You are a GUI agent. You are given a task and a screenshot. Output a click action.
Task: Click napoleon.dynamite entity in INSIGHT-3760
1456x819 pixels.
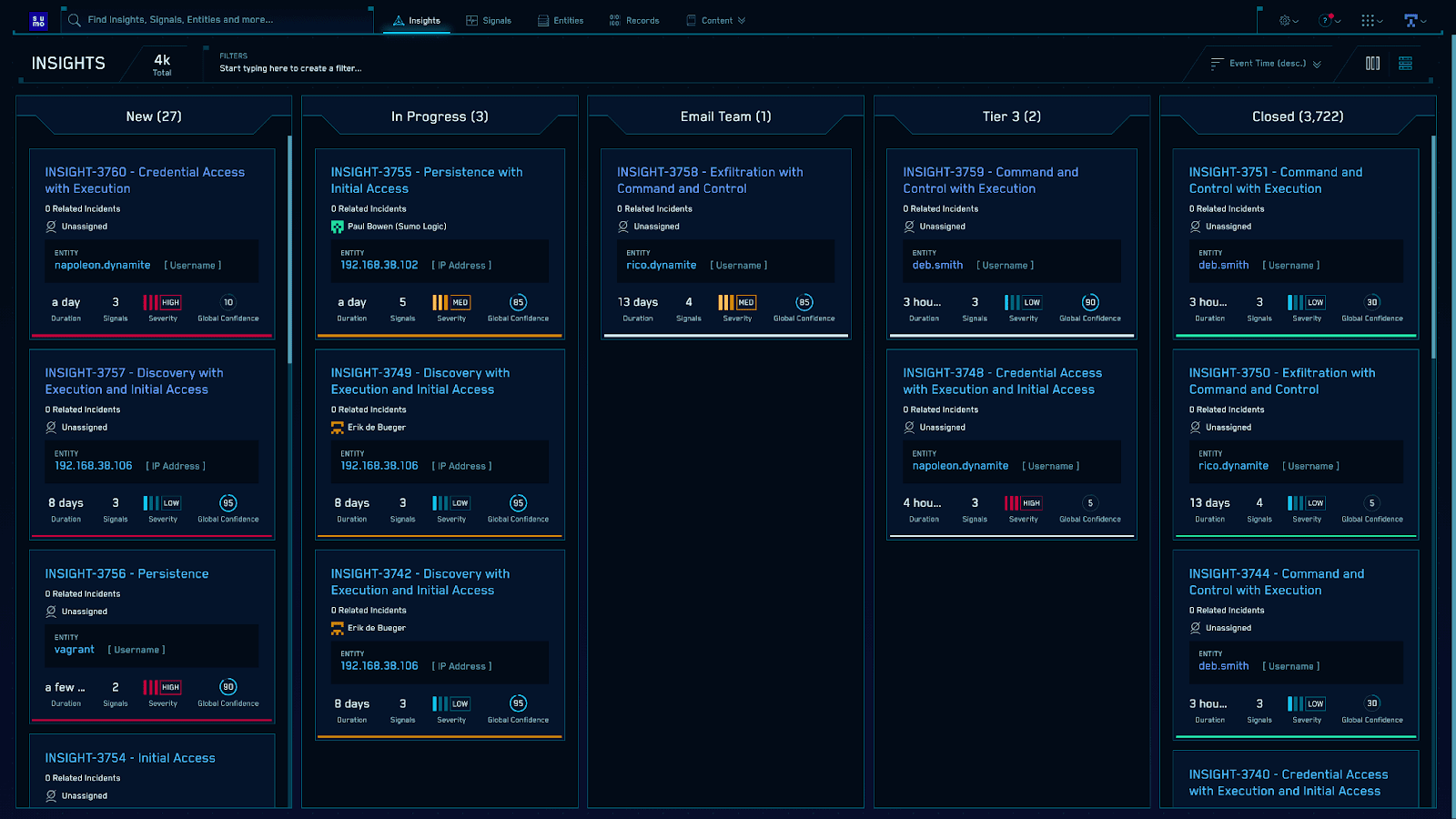[102, 266]
